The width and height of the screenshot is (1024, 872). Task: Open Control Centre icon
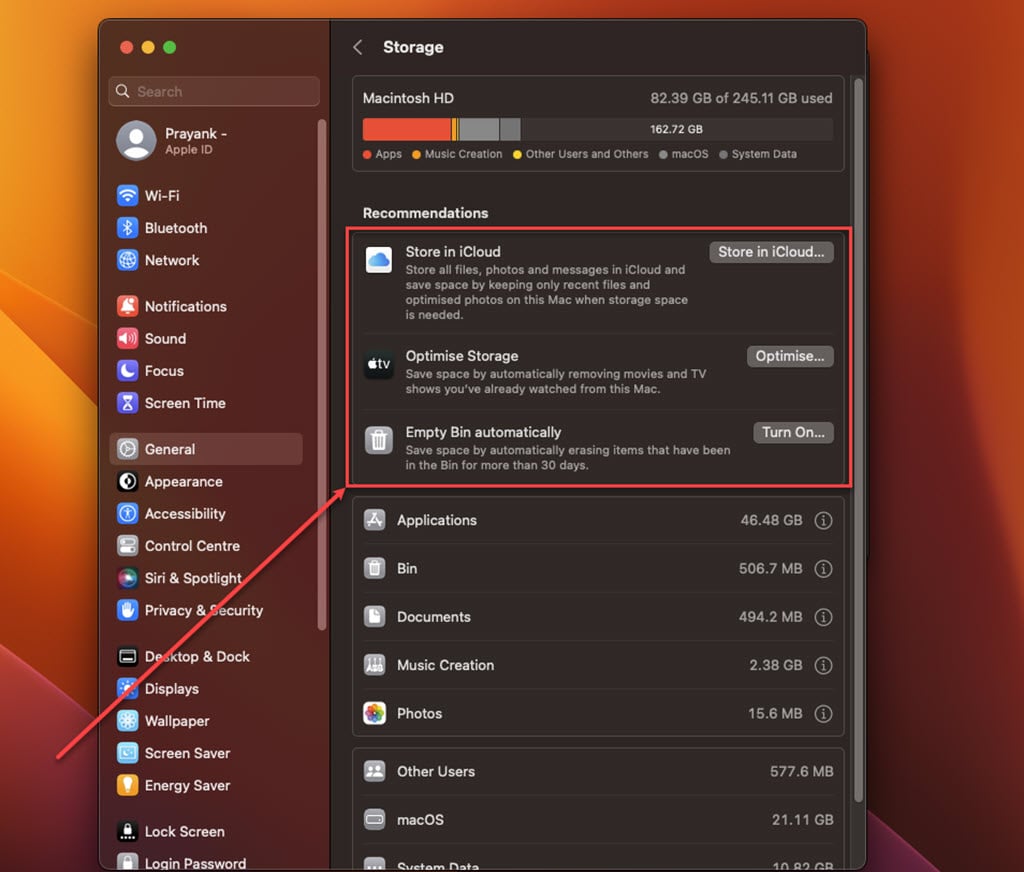click(x=127, y=546)
